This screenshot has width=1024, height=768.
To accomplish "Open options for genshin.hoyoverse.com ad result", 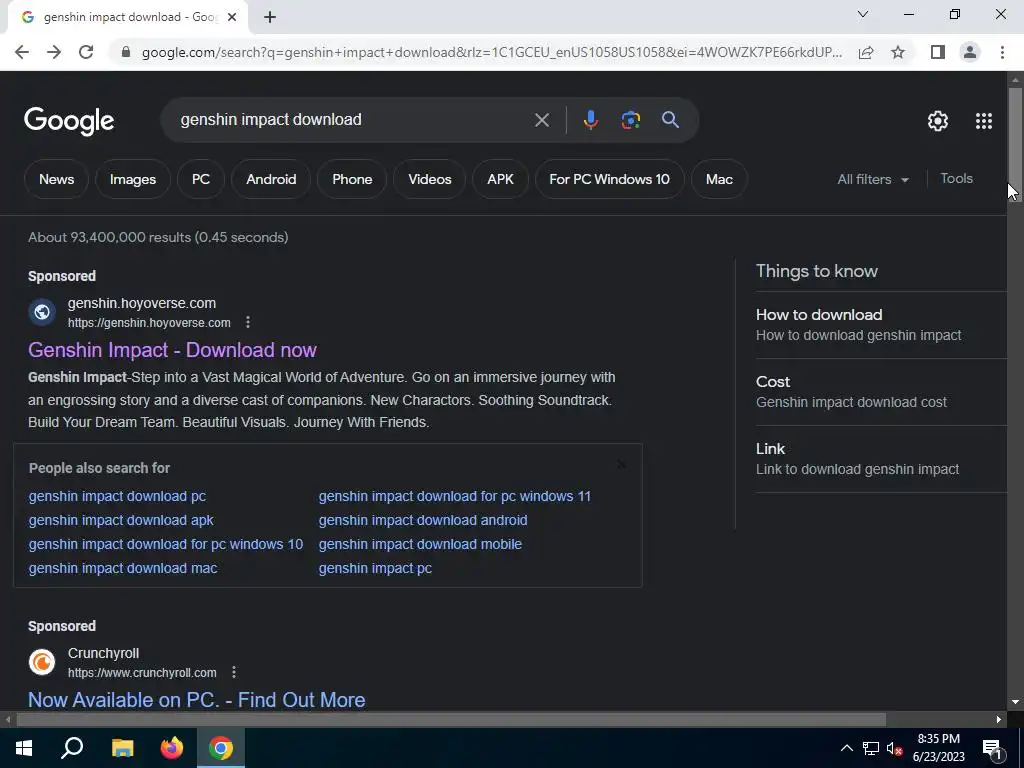I will tap(248, 323).
